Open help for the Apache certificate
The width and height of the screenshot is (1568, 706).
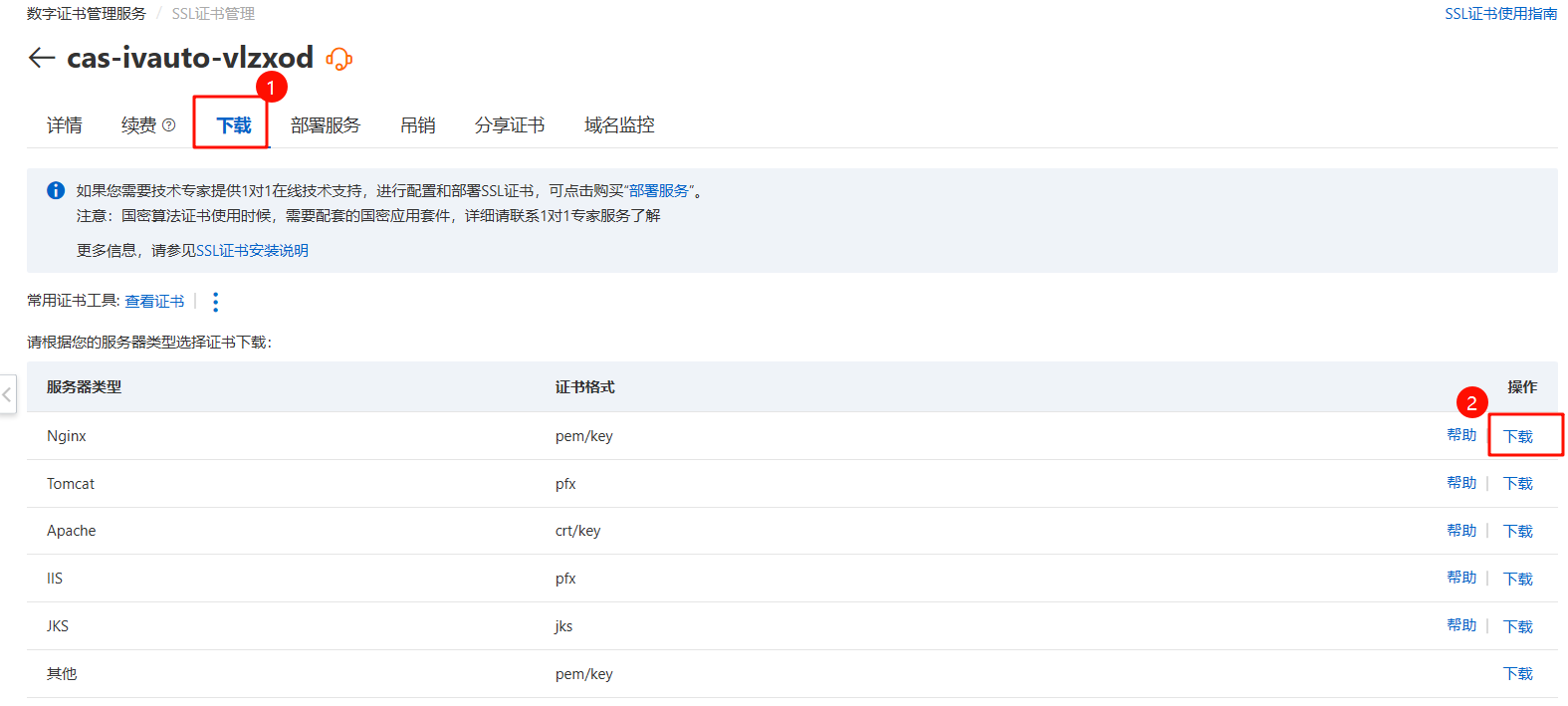pos(1461,531)
